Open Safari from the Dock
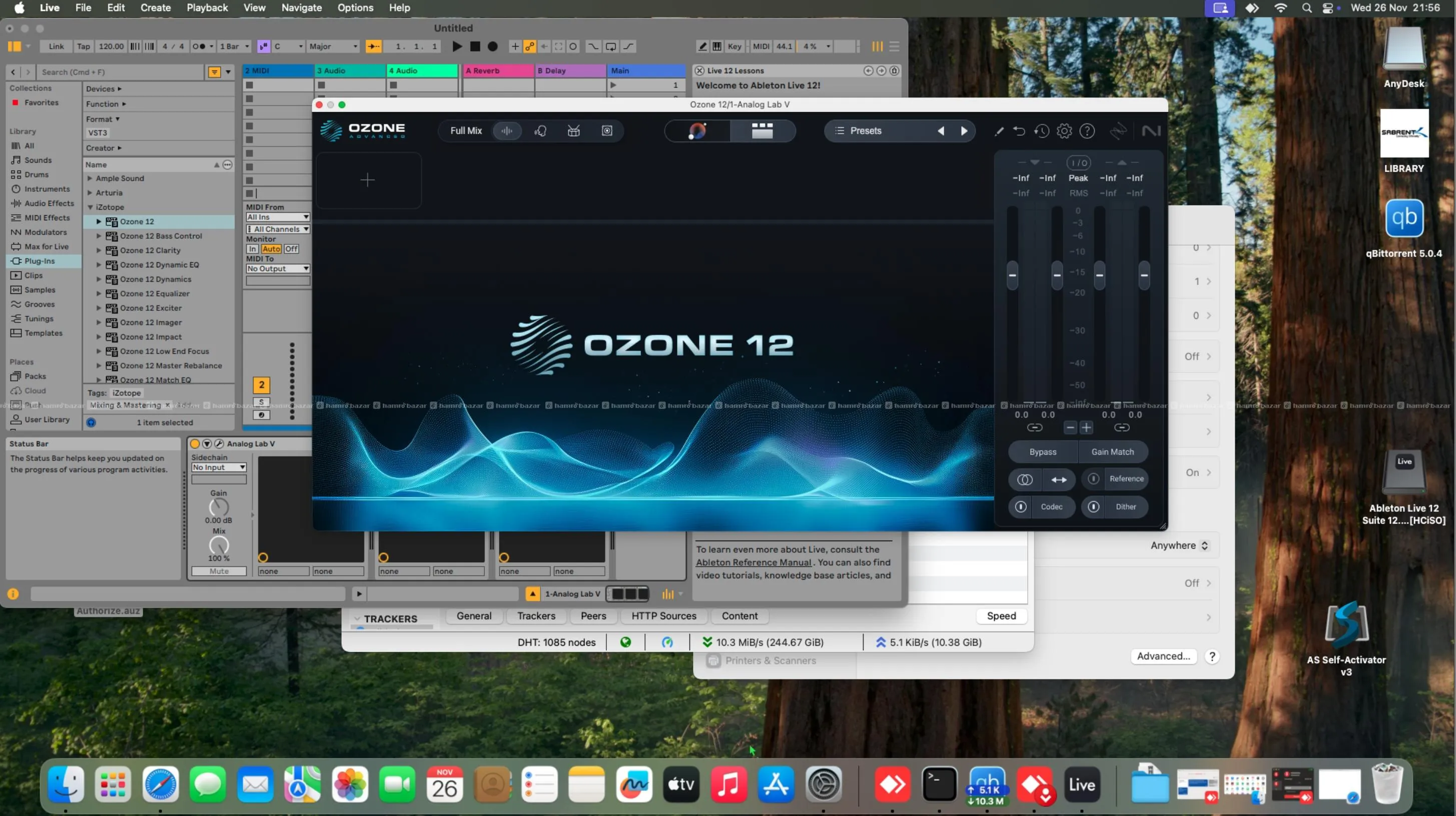 [161, 784]
